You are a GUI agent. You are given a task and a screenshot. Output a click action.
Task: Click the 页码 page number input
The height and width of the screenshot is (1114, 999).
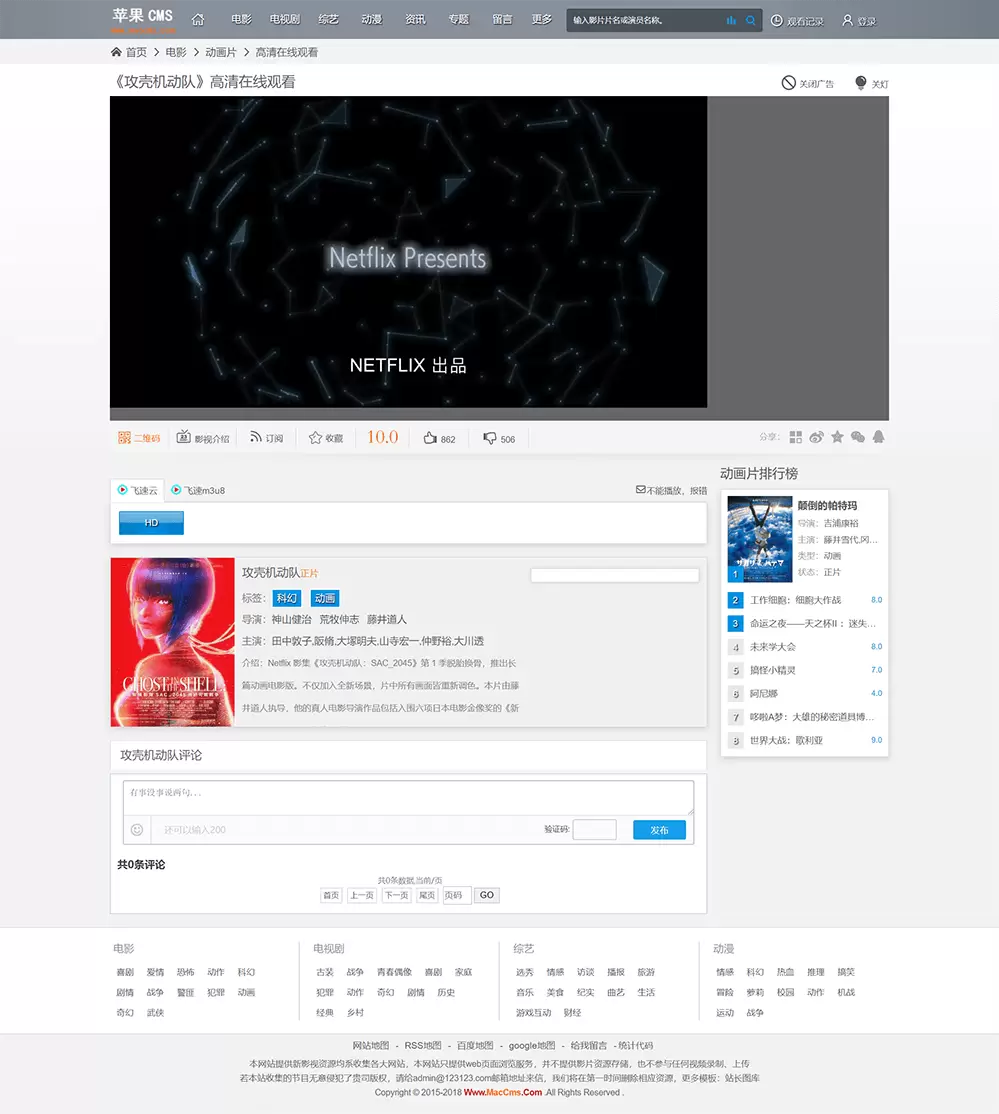click(457, 895)
